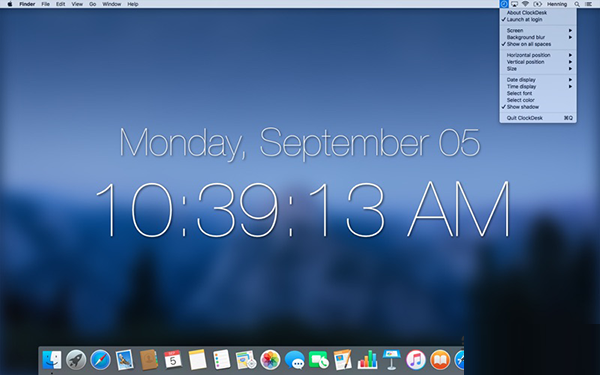Open the Go menu

click(x=93, y=4)
